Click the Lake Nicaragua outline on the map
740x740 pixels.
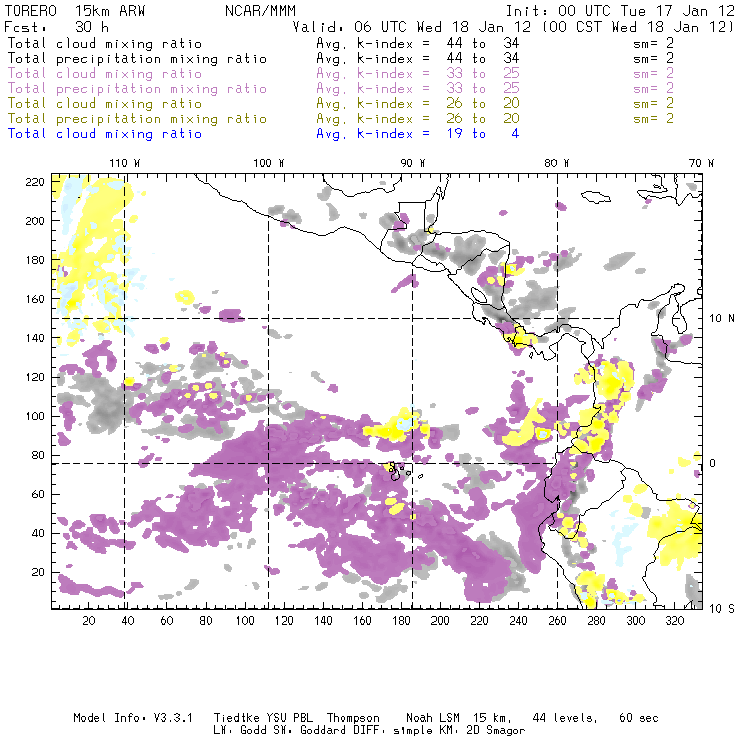point(479,296)
